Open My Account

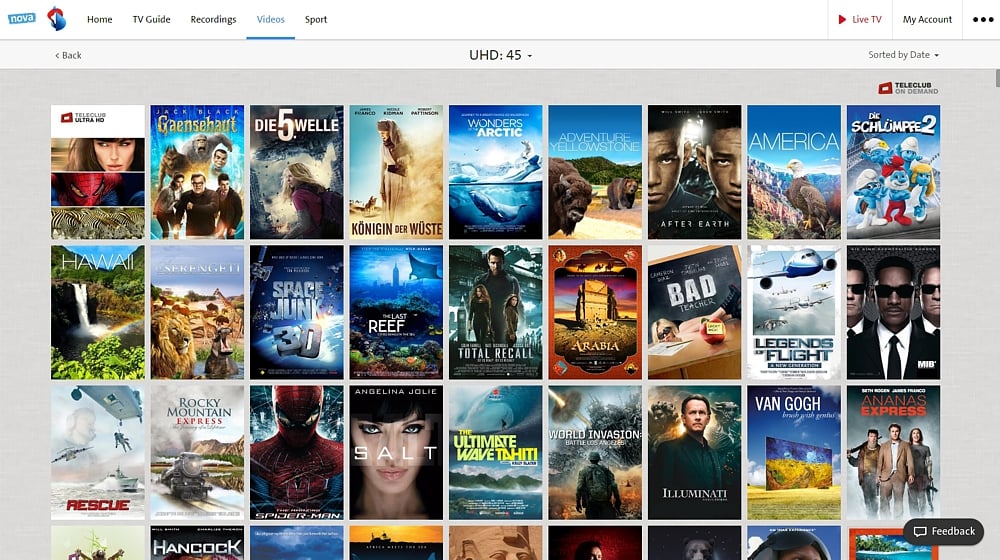[927, 19]
